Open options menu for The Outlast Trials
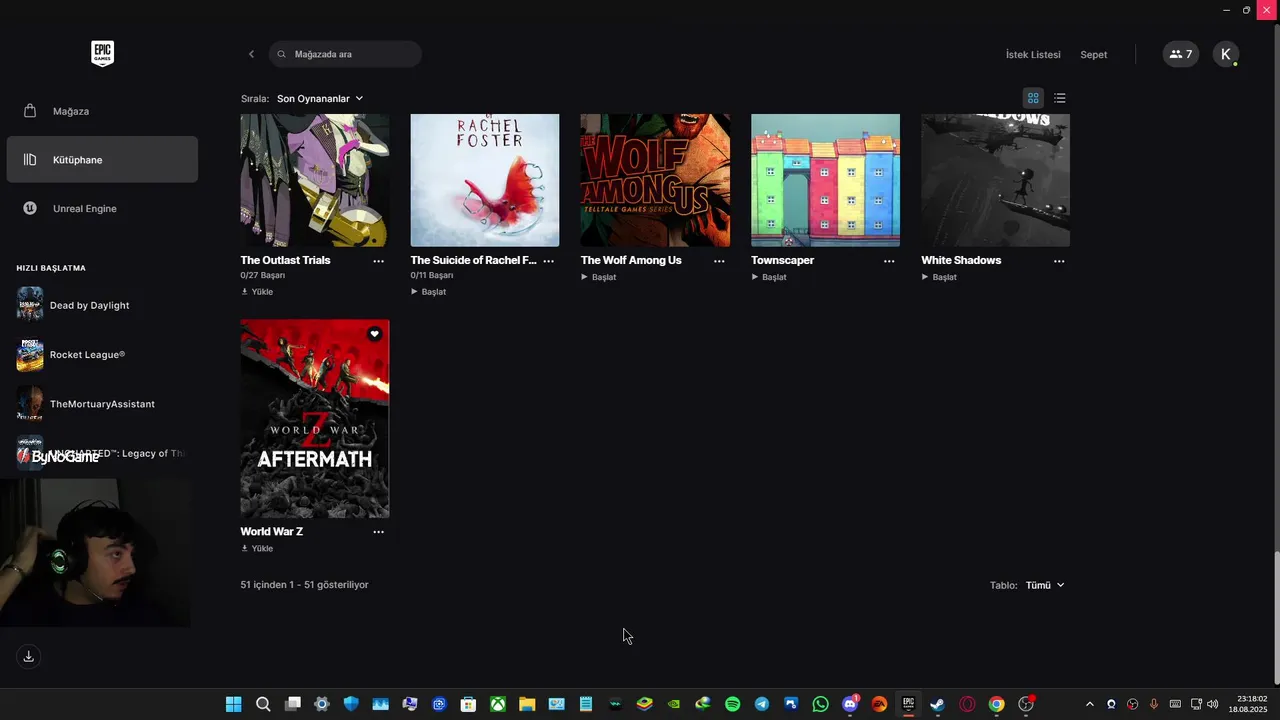Screen dimensions: 1280x720 point(378,261)
